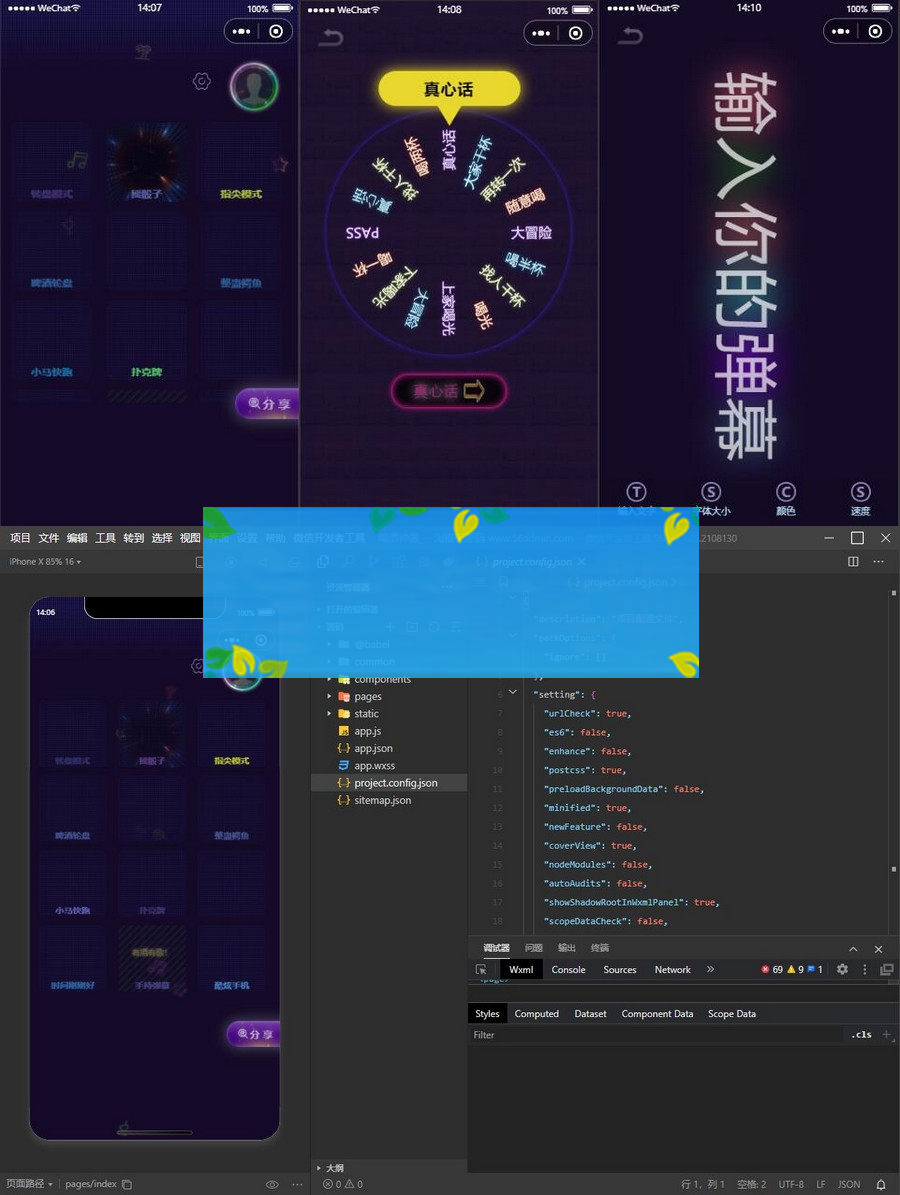Open the iPhone X 85% device dropdown
900x1195 pixels.
pyautogui.click(x=45, y=562)
